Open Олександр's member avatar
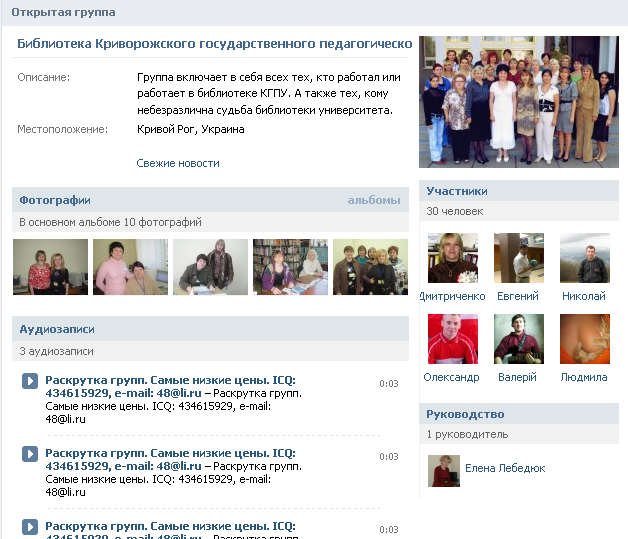Screen dimensions: 628x539 pos(453,339)
